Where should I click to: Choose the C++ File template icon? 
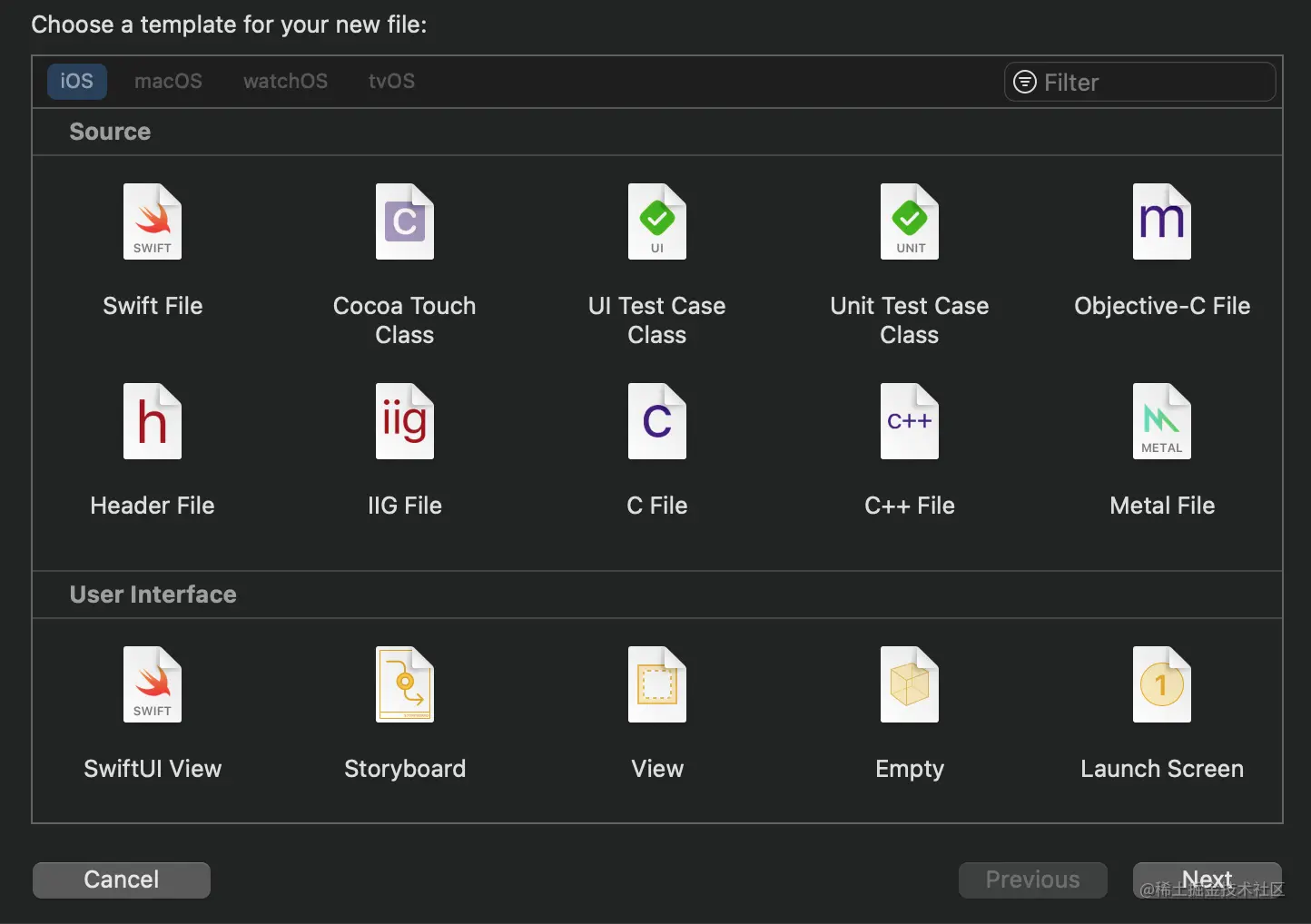tap(910, 422)
